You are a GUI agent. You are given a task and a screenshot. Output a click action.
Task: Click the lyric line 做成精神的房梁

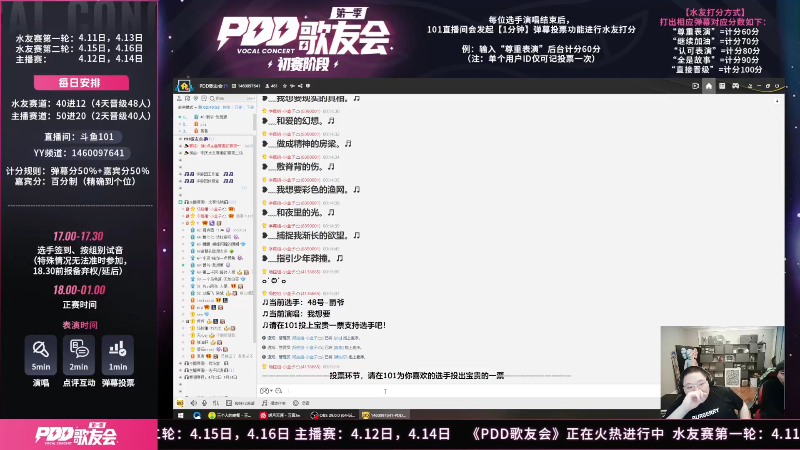pyautogui.click(x=307, y=144)
